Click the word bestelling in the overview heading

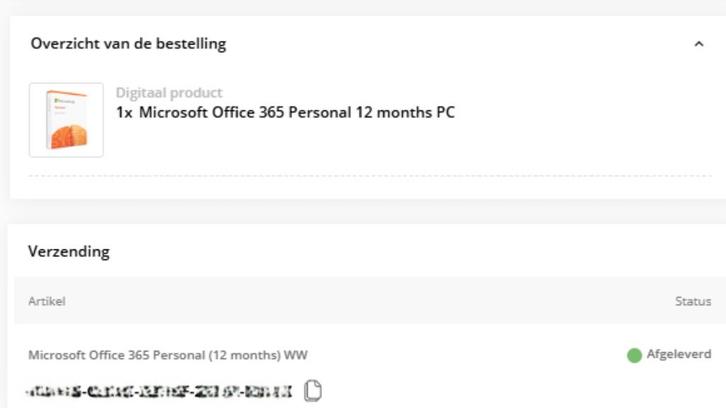191,44
